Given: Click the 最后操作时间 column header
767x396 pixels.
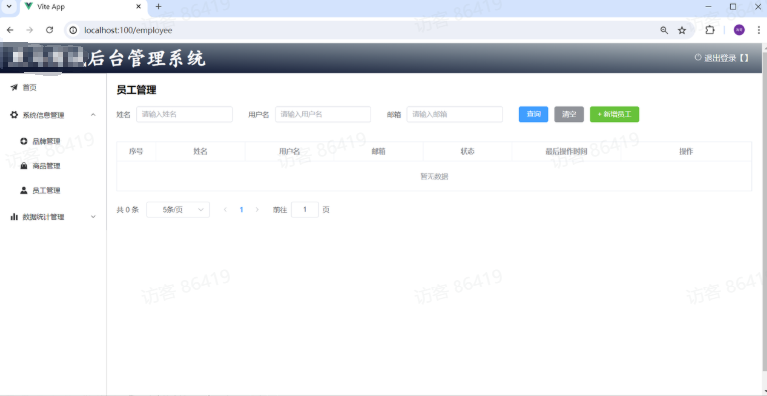Looking at the screenshot, I should [566, 152].
